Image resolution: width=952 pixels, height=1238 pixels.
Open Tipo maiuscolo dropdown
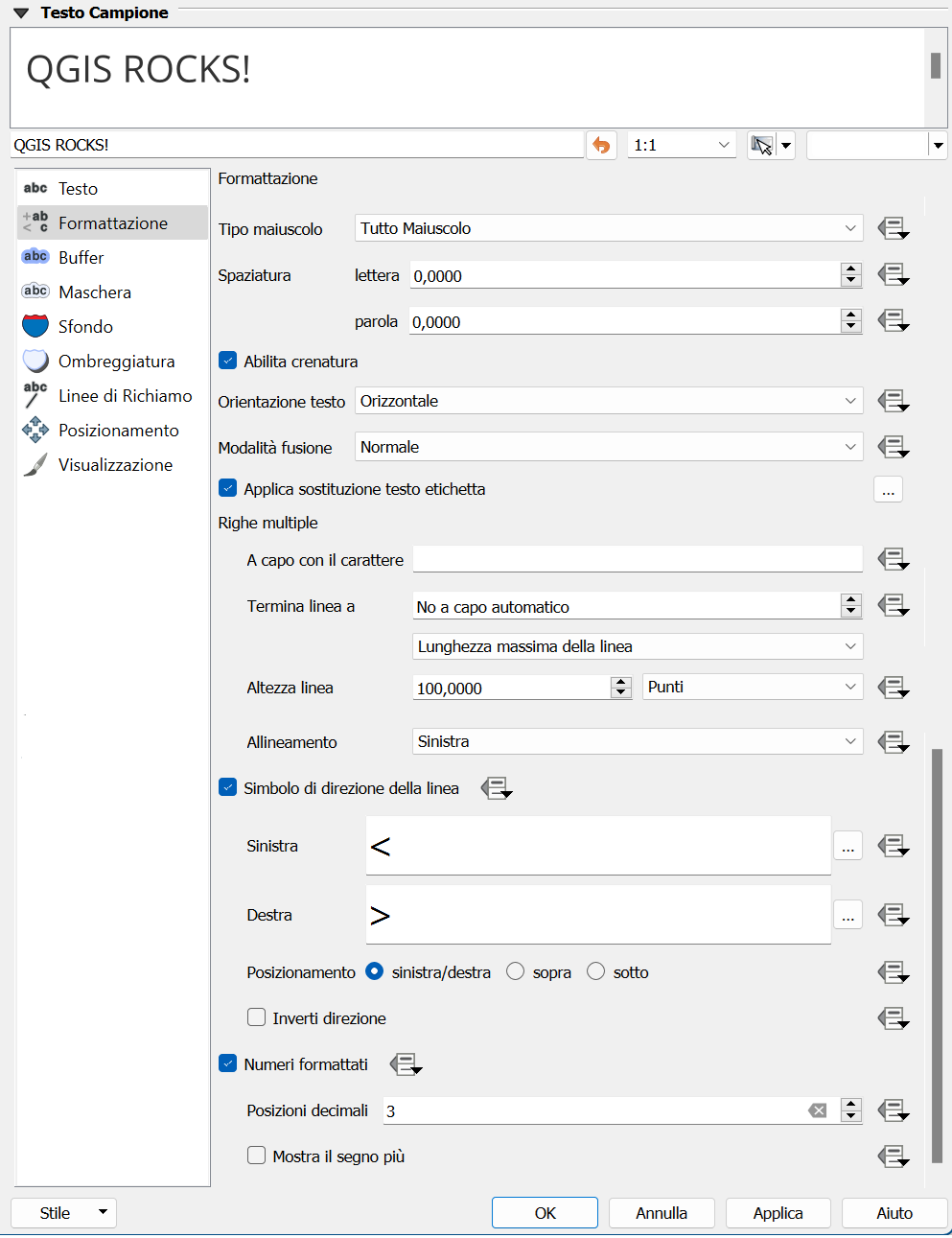click(609, 228)
